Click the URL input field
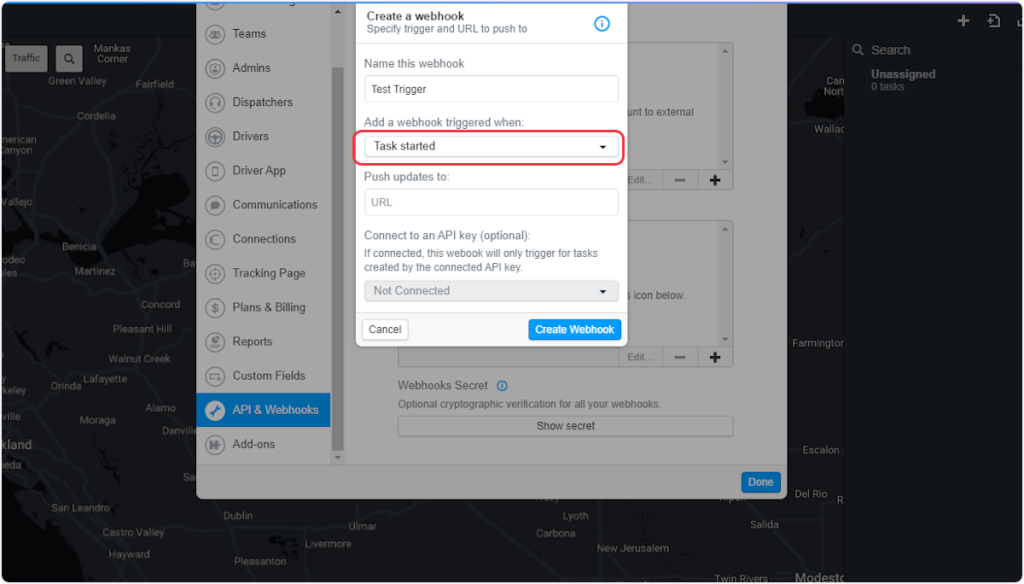Image resolution: width=1024 pixels, height=584 pixels. (x=491, y=202)
